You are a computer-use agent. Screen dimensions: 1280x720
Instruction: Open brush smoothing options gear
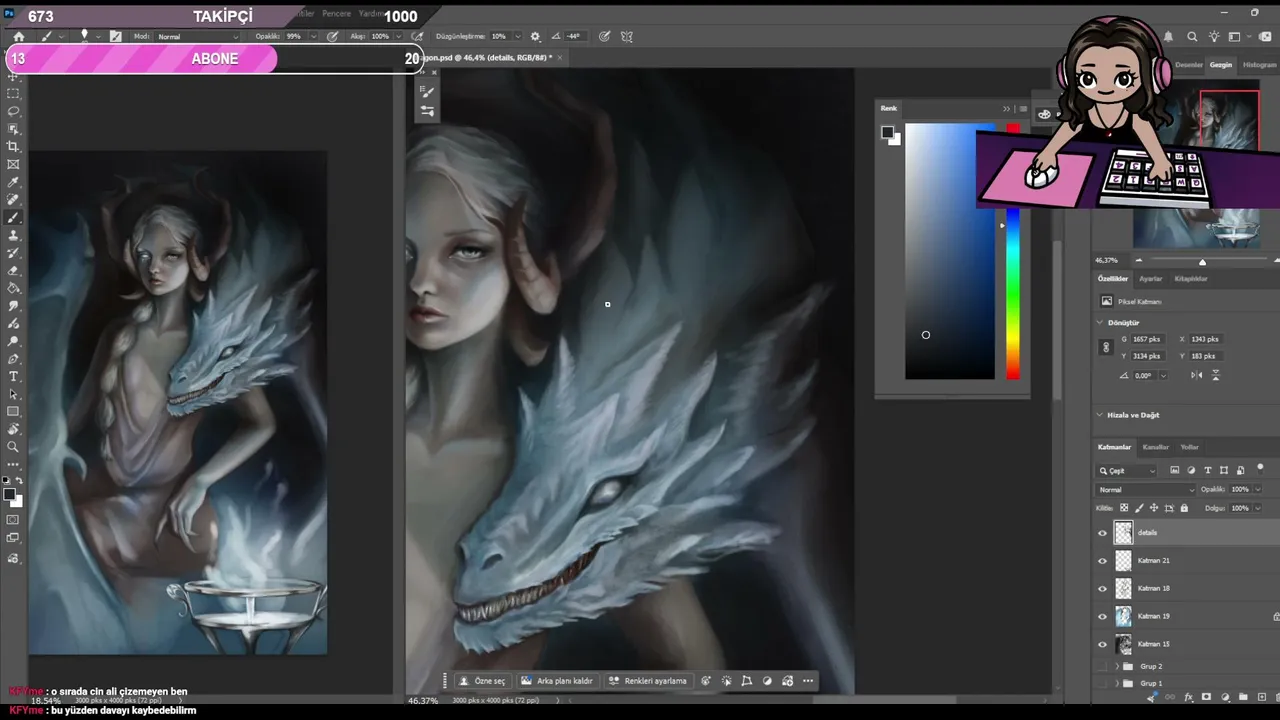tap(535, 37)
